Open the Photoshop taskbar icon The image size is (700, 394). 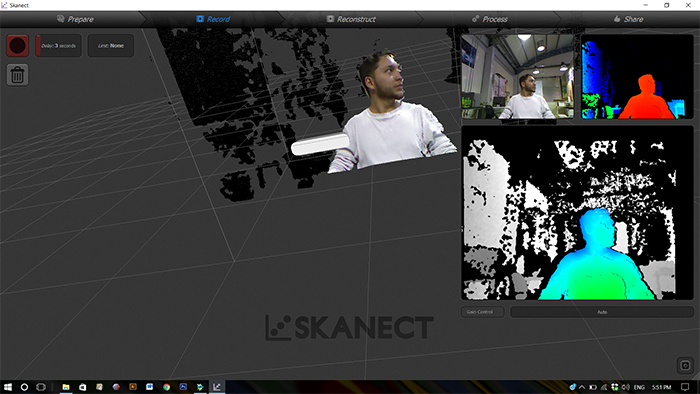(183, 387)
